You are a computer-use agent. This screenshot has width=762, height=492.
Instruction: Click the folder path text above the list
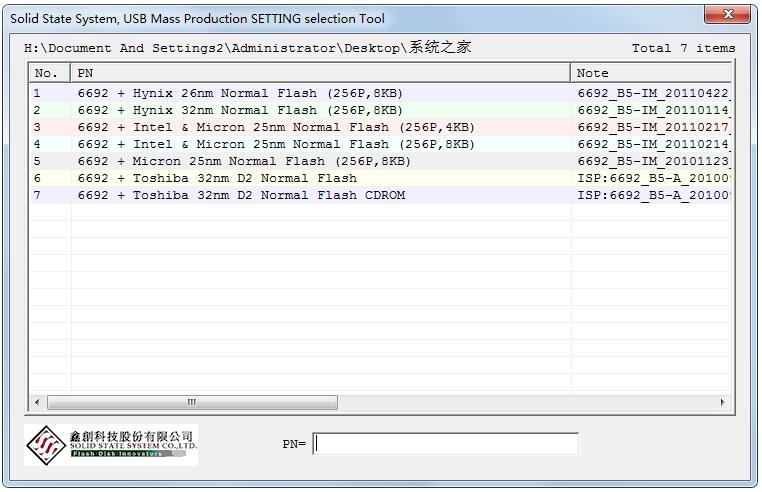[247, 48]
